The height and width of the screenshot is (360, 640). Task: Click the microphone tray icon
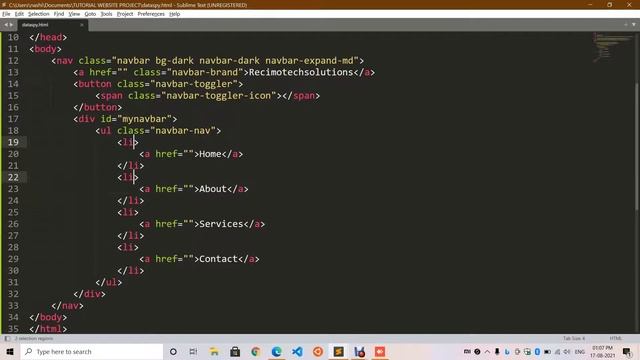(x=497, y=351)
